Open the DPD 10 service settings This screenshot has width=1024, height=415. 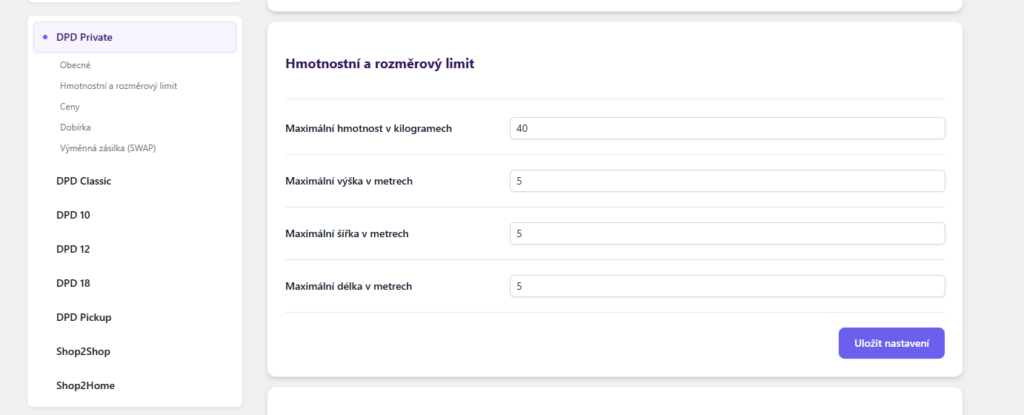pyautogui.click(x=73, y=215)
